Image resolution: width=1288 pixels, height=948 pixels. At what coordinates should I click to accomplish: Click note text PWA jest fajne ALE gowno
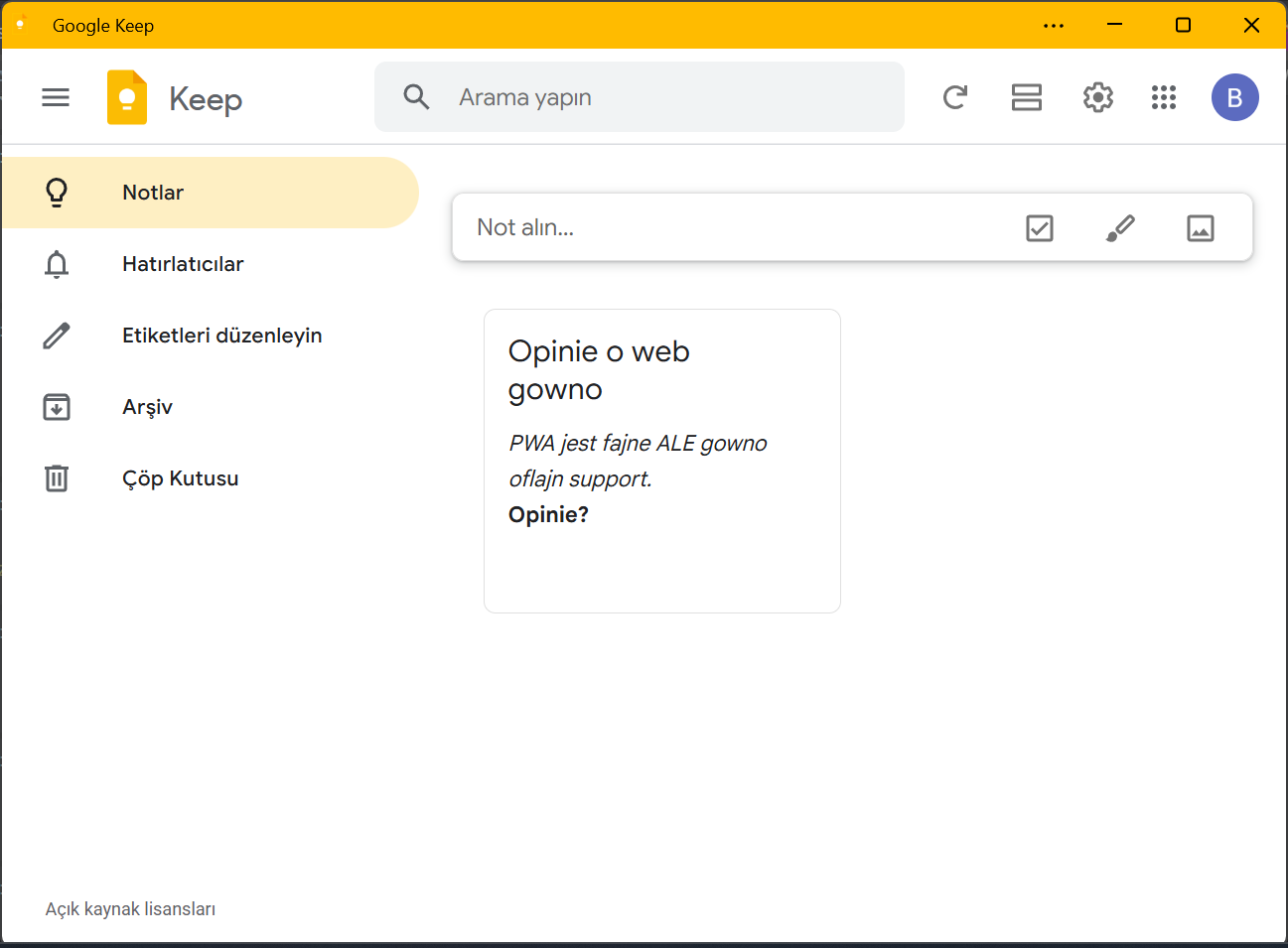[638, 444]
